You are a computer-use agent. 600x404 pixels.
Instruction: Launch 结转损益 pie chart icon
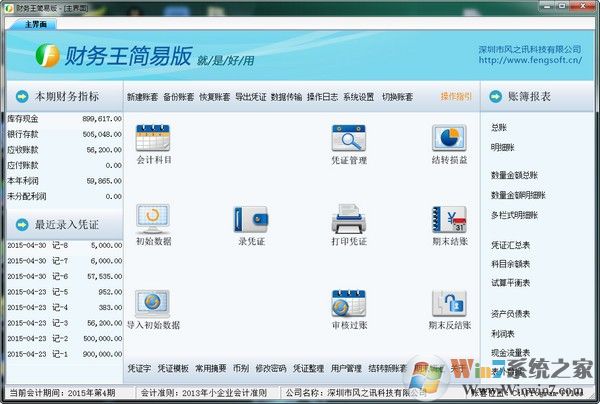coord(449,137)
